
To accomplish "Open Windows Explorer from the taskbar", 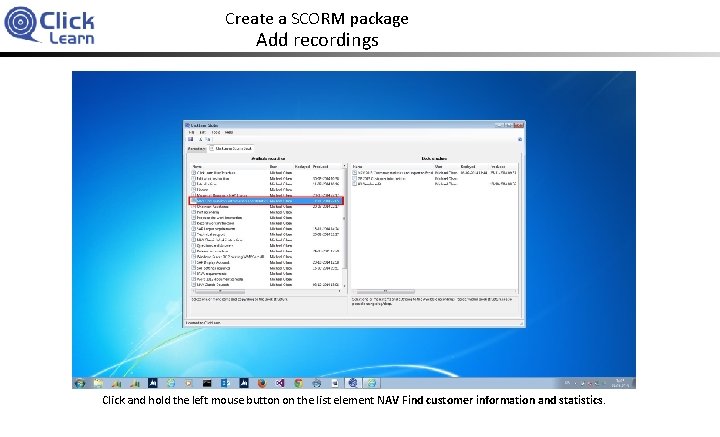I will pyautogui.click(x=98, y=383).
